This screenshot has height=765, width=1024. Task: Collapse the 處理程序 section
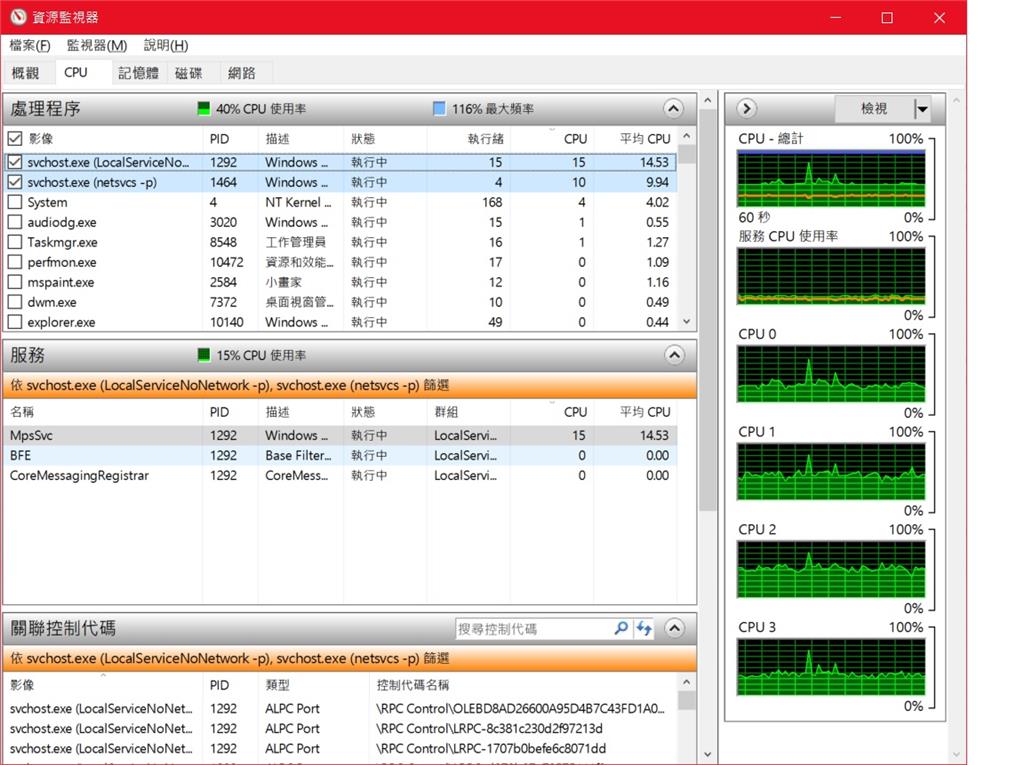coord(674,108)
